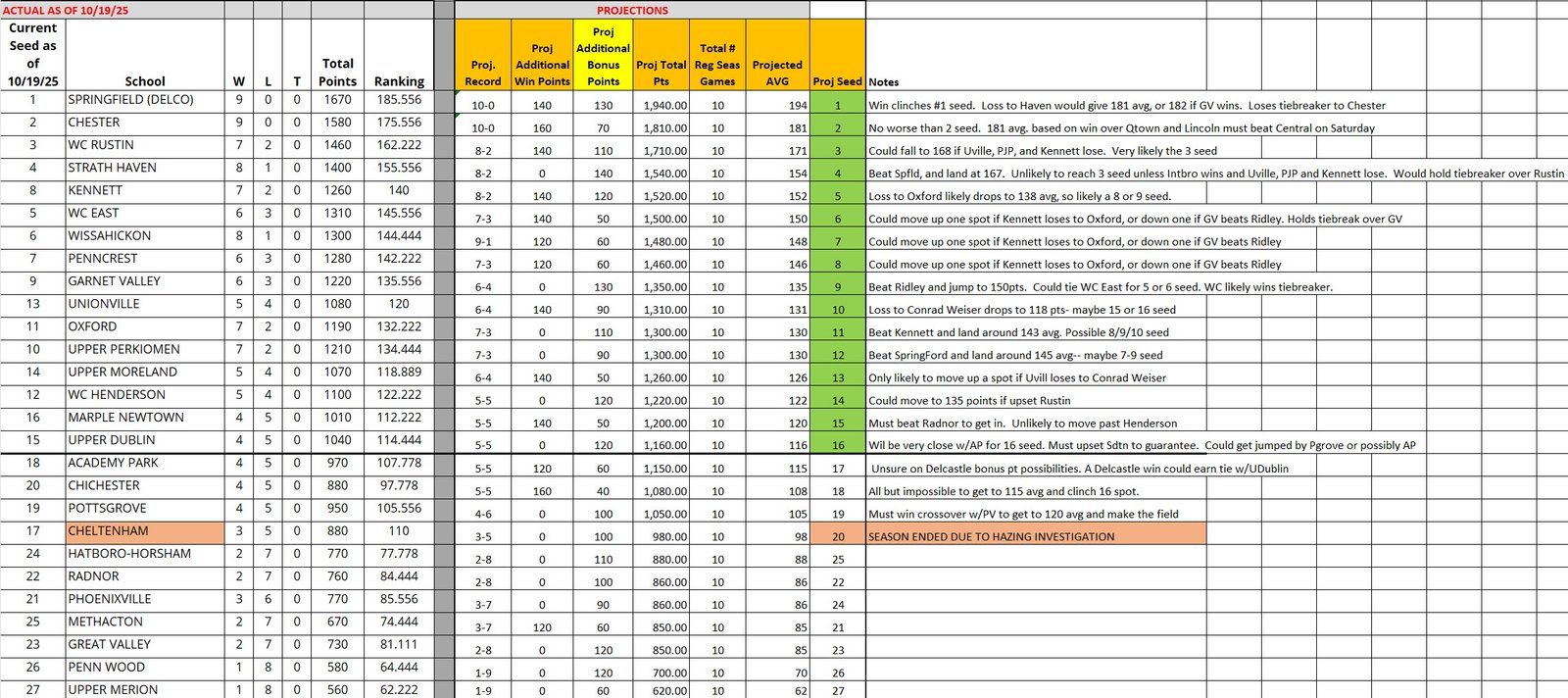The width and height of the screenshot is (1568, 698).
Task: Select the 'Total Points' column header
Action: pyautogui.click(x=337, y=72)
